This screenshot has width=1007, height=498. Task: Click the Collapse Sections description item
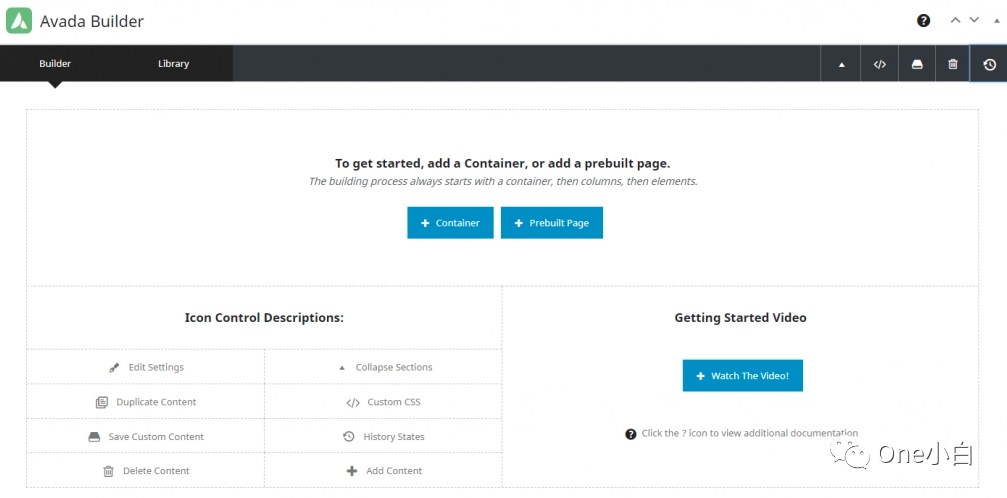tap(384, 367)
